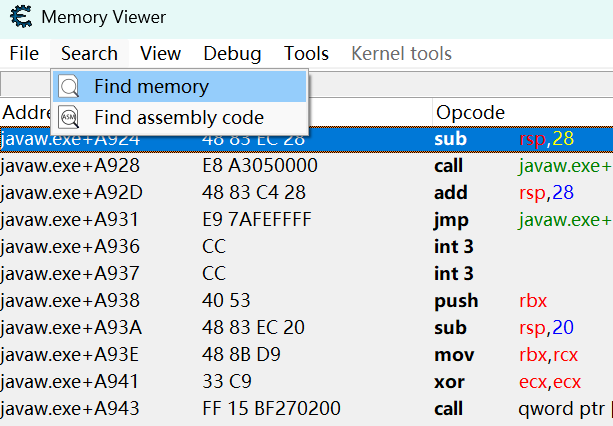
Task: Open the Debug menu
Action: (232, 54)
